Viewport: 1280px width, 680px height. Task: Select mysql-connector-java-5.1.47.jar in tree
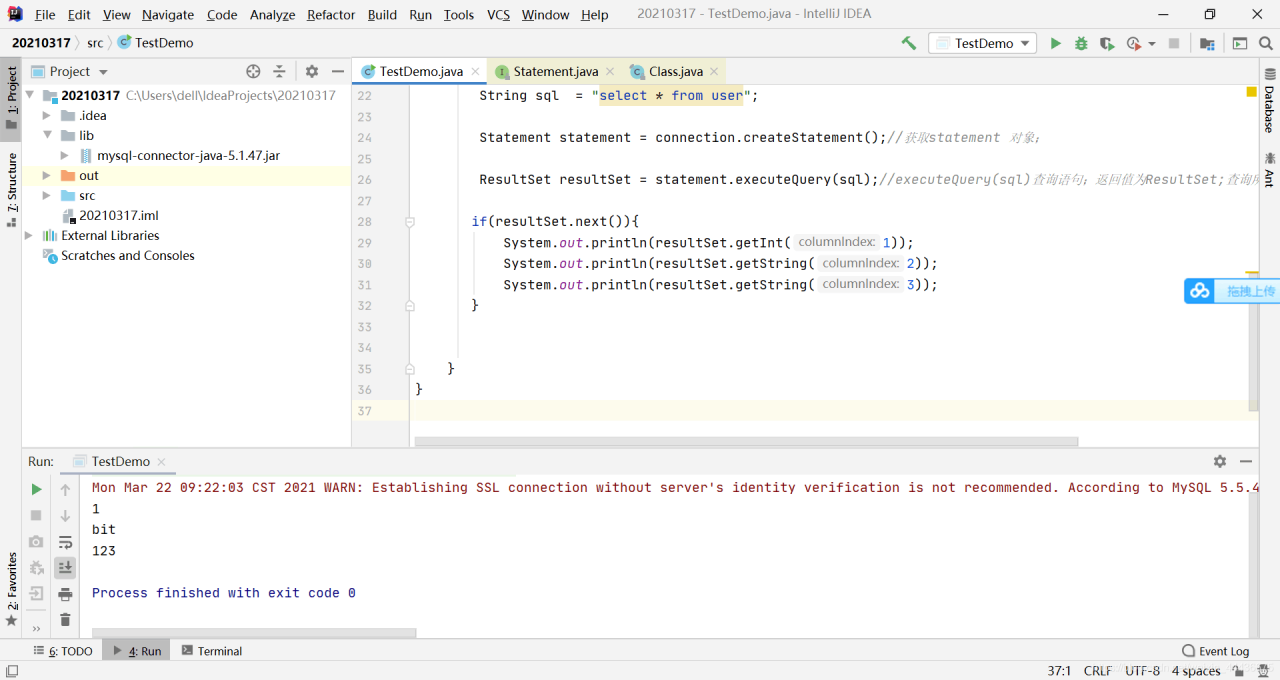[x=188, y=155]
